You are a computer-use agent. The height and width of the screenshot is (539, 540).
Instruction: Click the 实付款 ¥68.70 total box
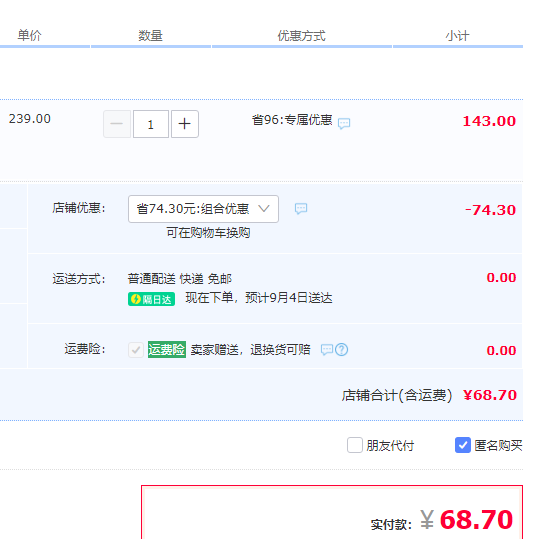(332, 512)
